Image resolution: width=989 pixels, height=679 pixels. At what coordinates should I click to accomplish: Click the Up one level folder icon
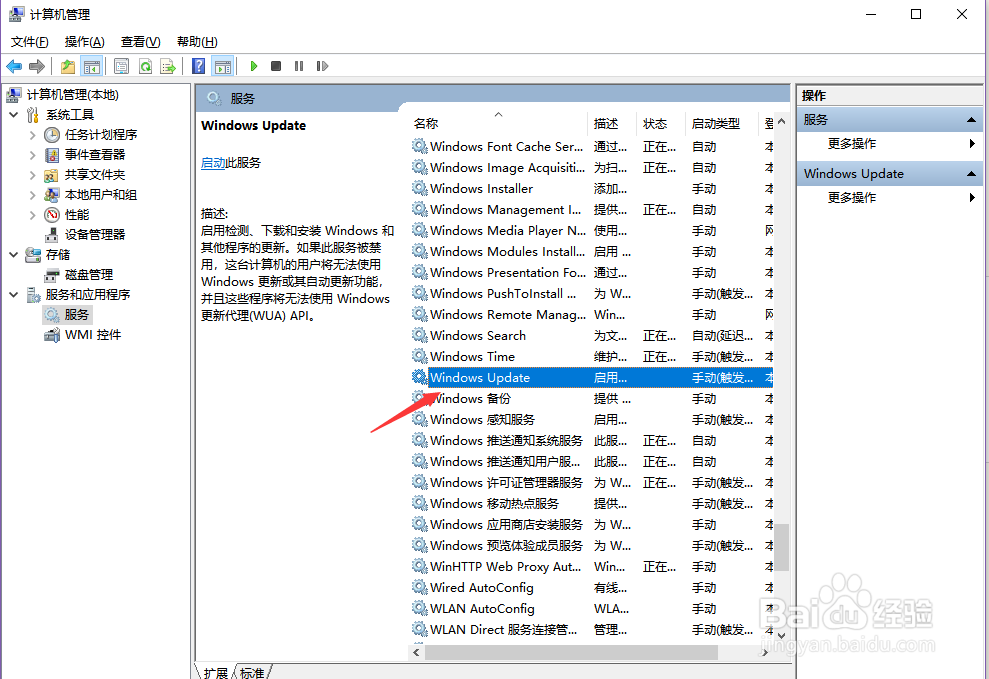[x=67, y=66]
